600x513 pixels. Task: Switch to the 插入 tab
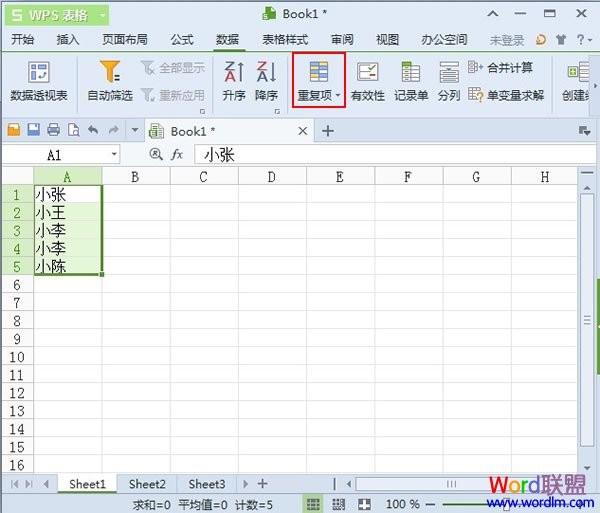coord(68,39)
